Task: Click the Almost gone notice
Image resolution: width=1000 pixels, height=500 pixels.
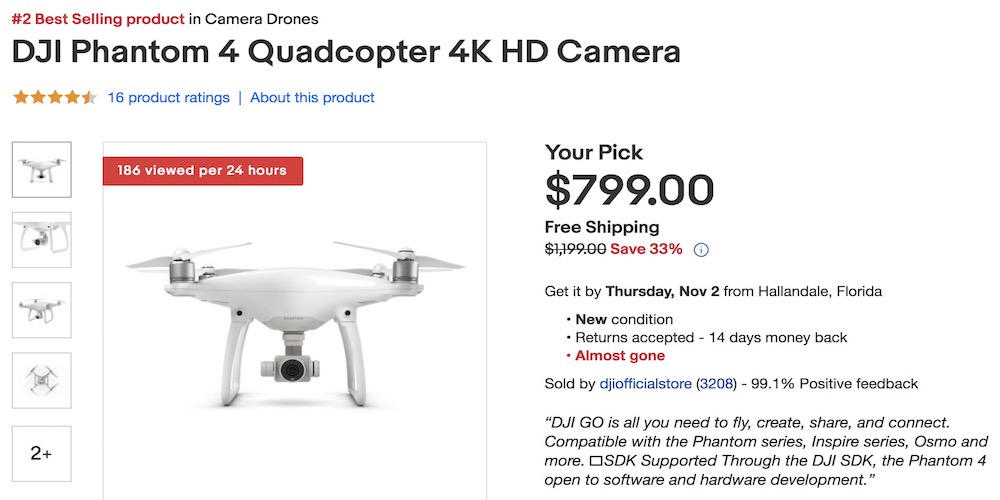Action: [x=620, y=355]
